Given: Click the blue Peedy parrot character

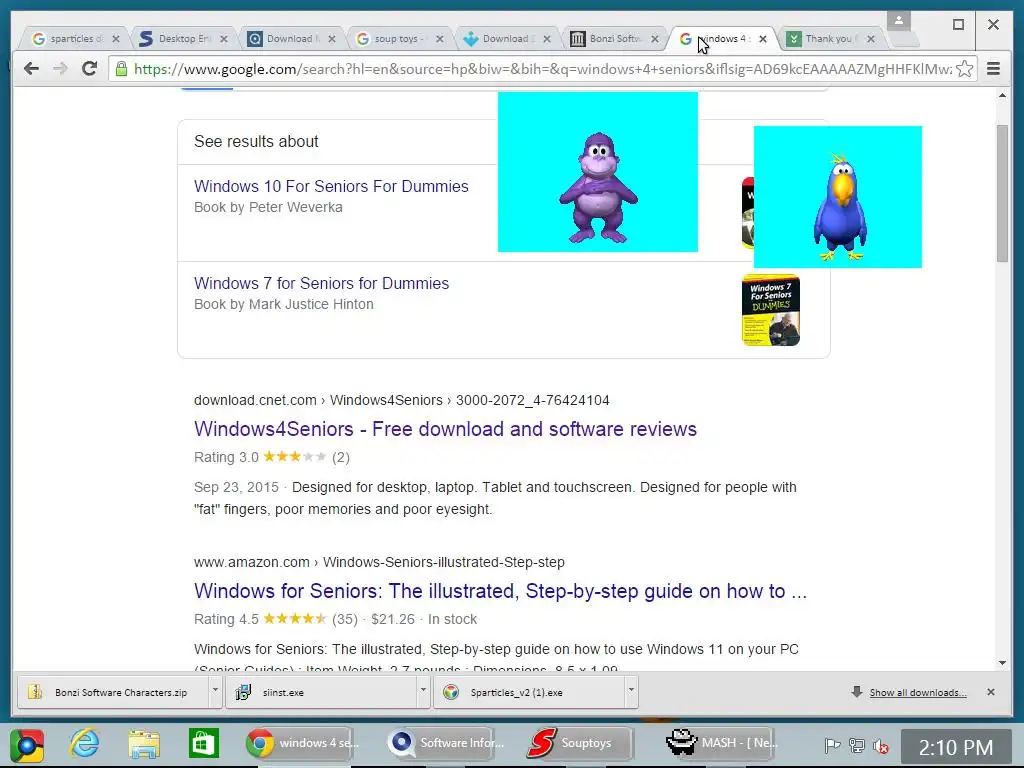Looking at the screenshot, I should (x=840, y=206).
